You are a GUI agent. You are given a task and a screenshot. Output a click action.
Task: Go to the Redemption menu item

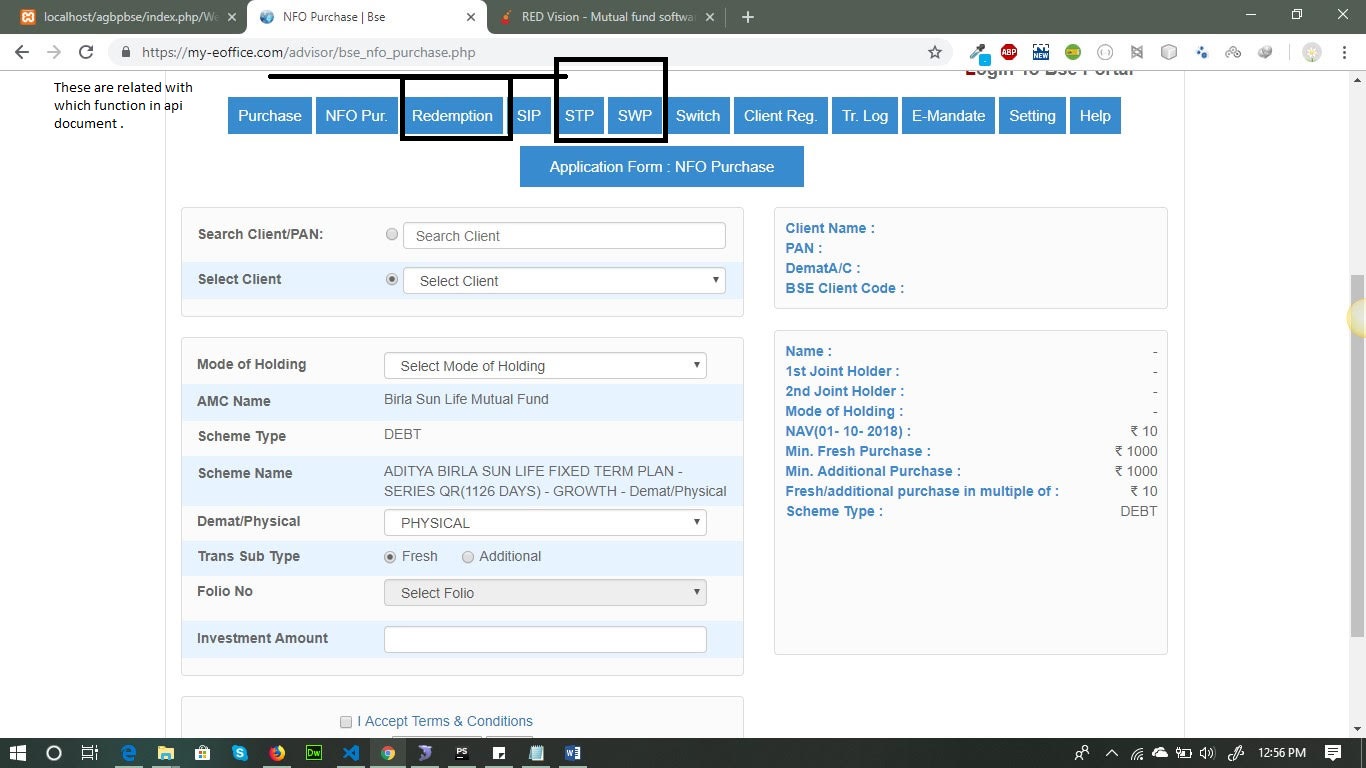(x=452, y=116)
